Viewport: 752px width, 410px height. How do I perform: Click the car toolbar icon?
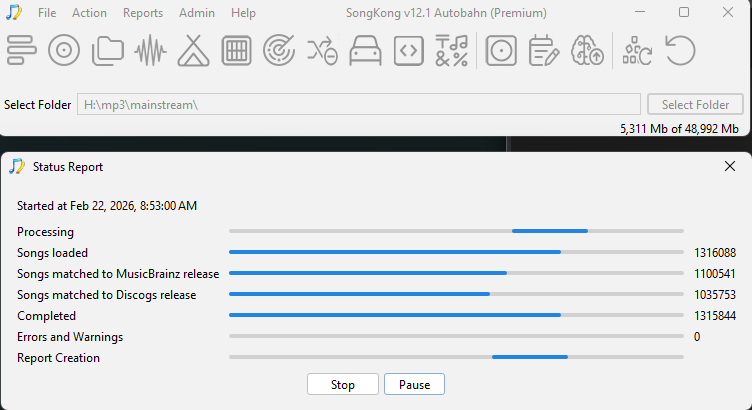click(365, 50)
